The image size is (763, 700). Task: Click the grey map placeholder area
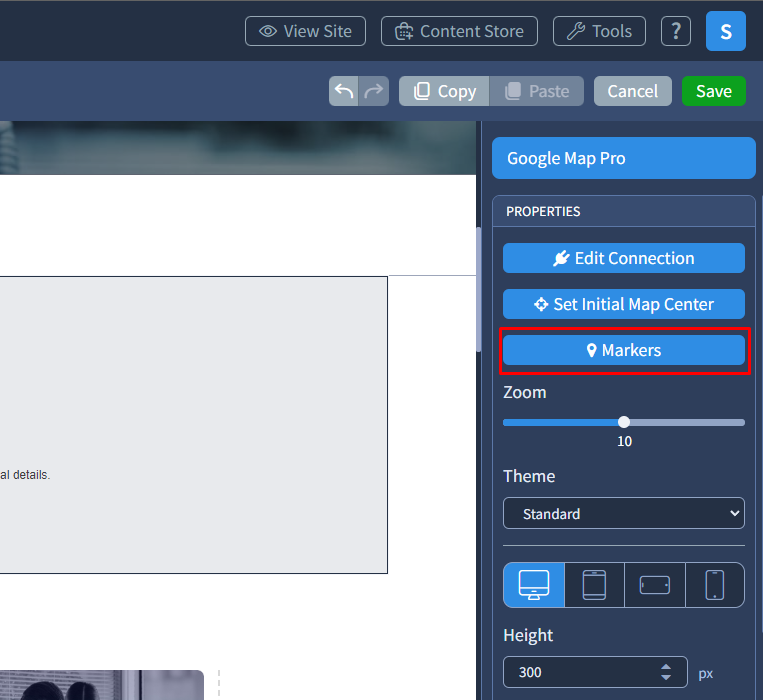tap(194, 425)
